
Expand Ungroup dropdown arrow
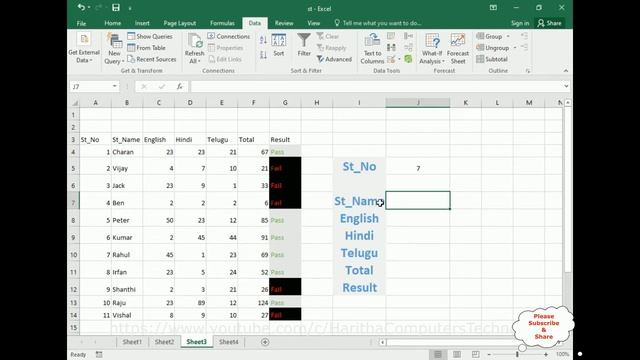515,48
